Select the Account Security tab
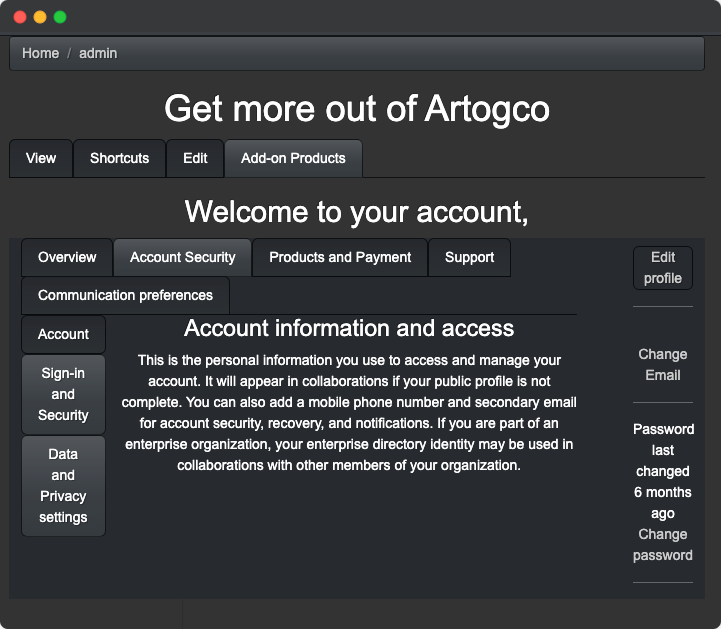721x629 pixels. [x=183, y=257]
